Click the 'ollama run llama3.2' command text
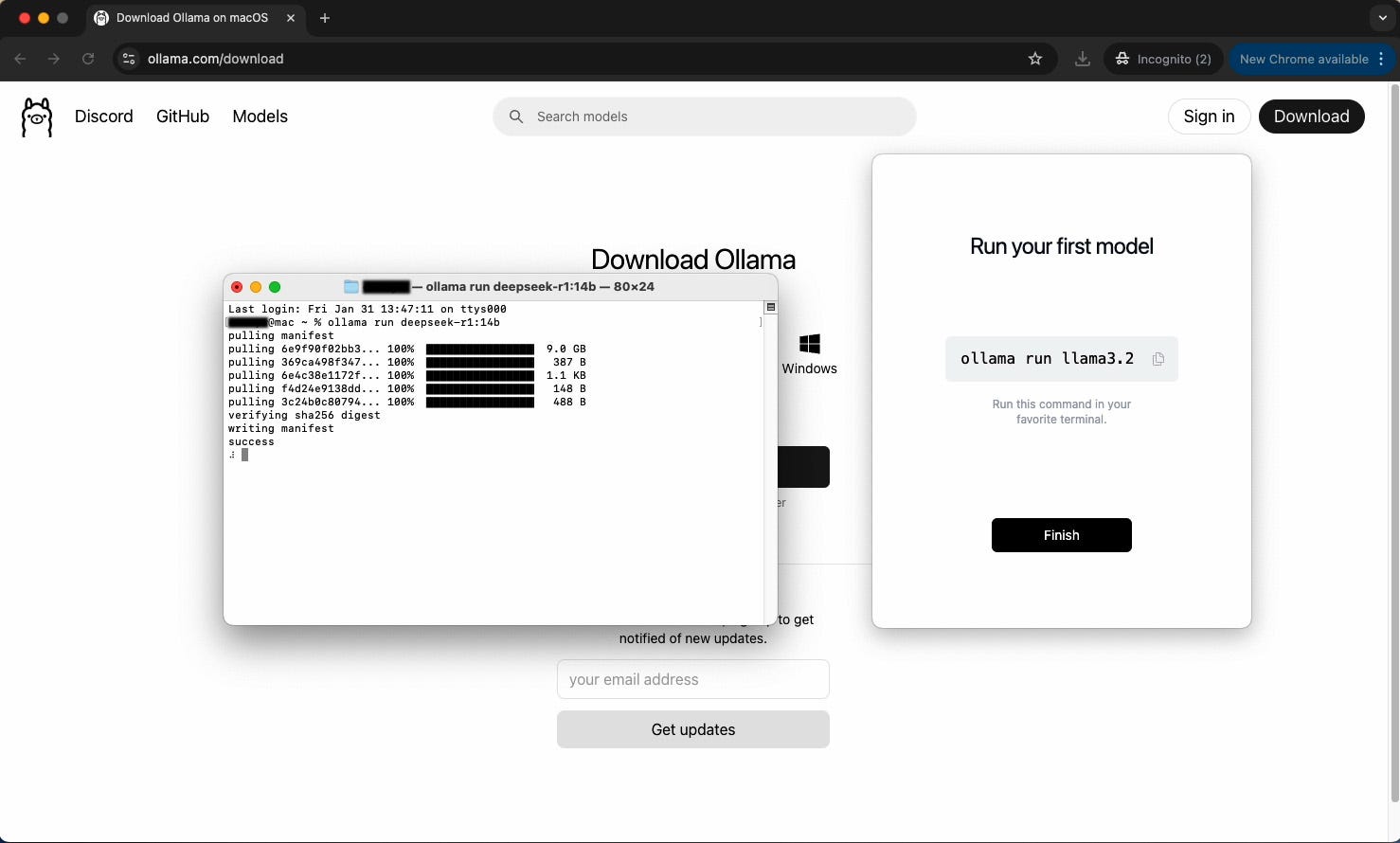The image size is (1400, 843). (x=1047, y=359)
